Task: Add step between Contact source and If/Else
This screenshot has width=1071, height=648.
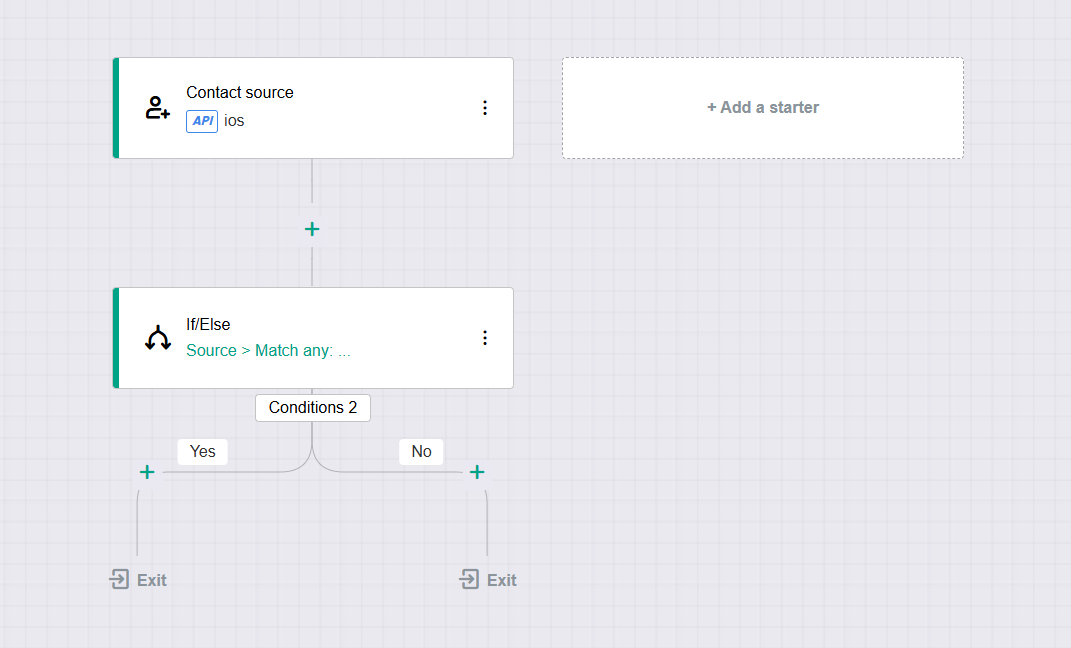Action: (x=312, y=229)
